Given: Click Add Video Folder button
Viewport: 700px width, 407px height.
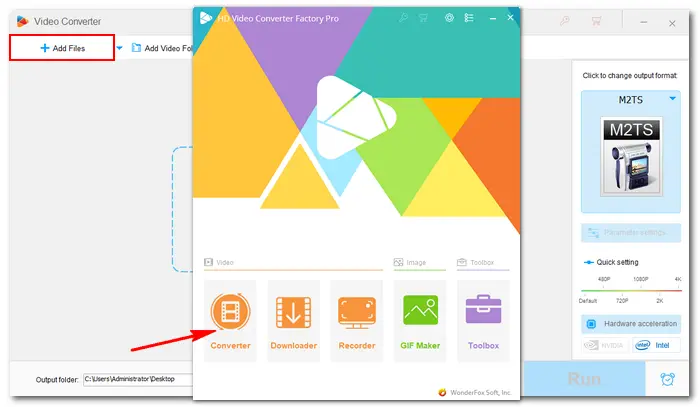Looking at the screenshot, I should click(x=162, y=48).
